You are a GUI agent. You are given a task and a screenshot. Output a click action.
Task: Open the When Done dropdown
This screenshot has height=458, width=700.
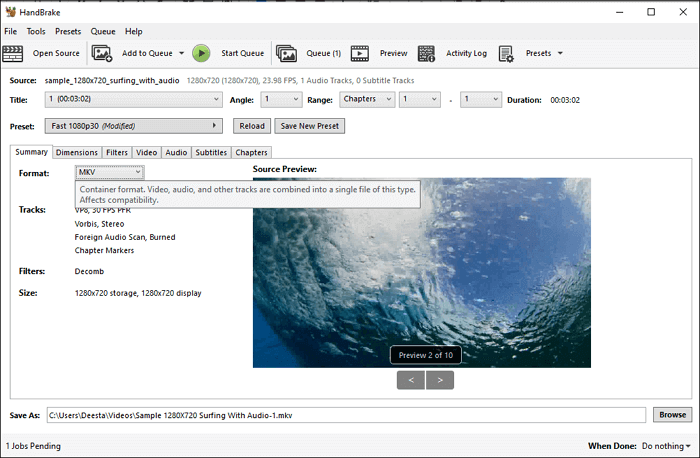click(666, 445)
